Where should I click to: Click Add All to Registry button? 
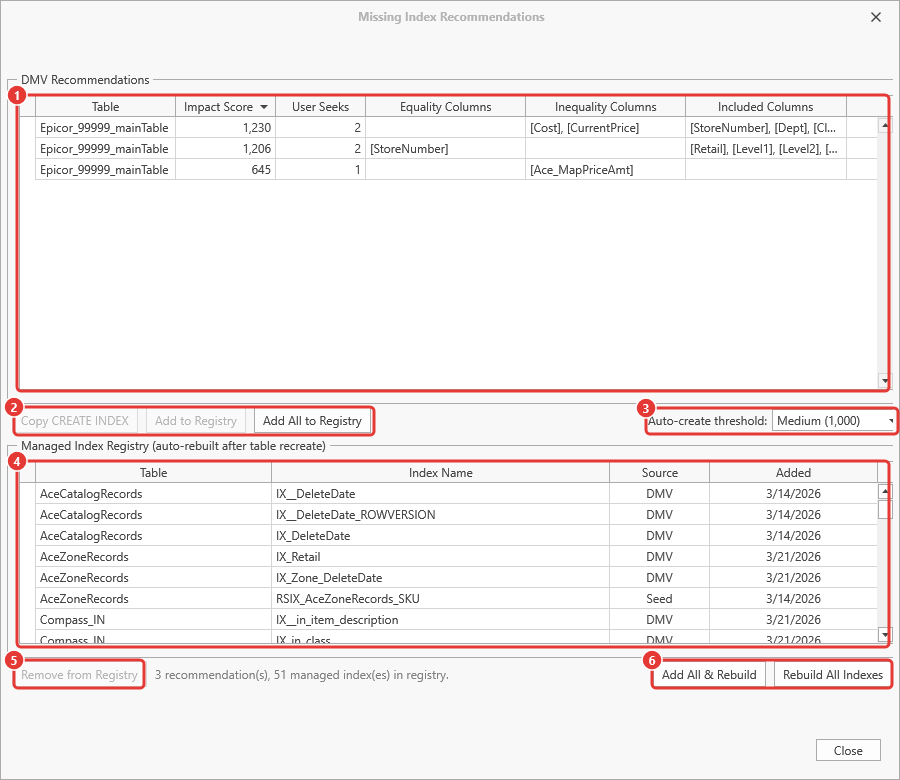(312, 421)
